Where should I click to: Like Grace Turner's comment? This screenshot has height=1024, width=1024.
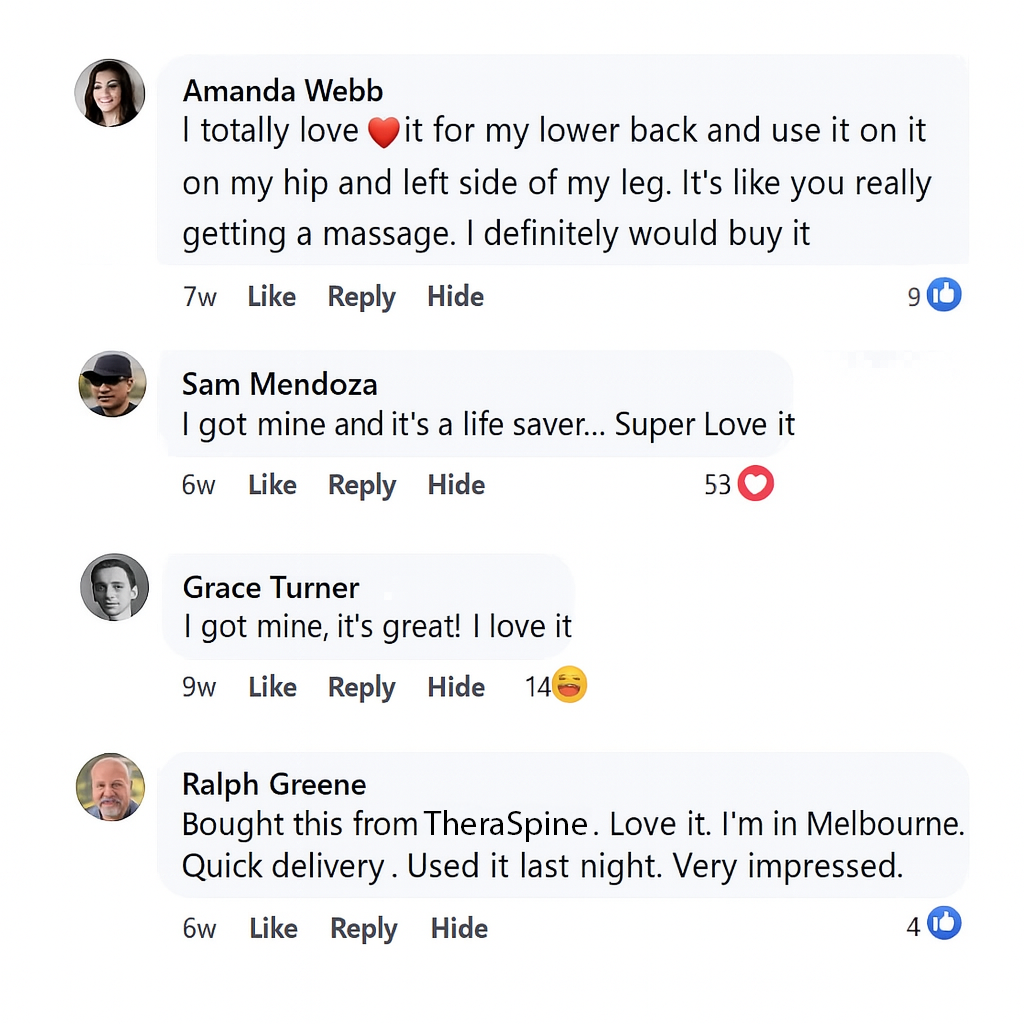[272, 687]
